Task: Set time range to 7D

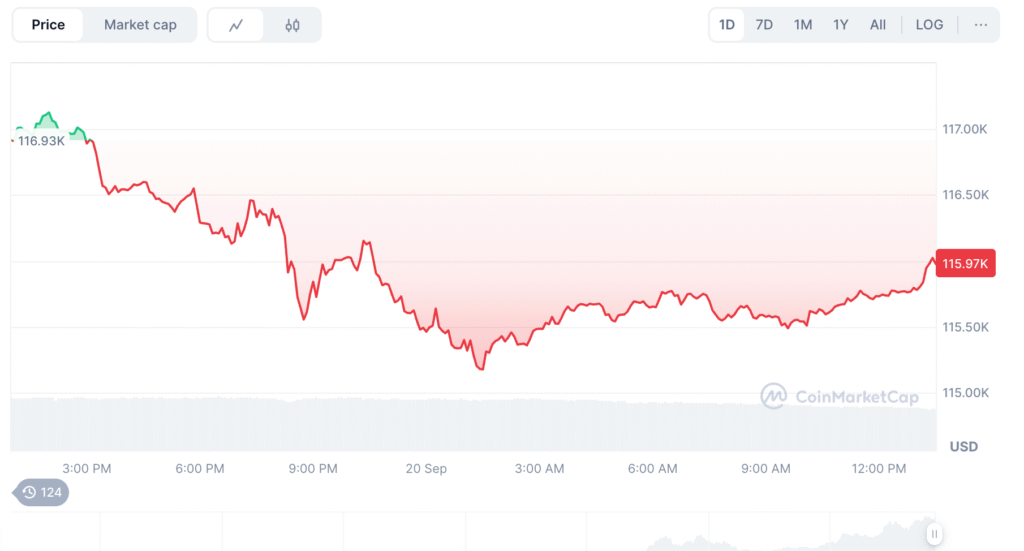Action: [x=764, y=25]
